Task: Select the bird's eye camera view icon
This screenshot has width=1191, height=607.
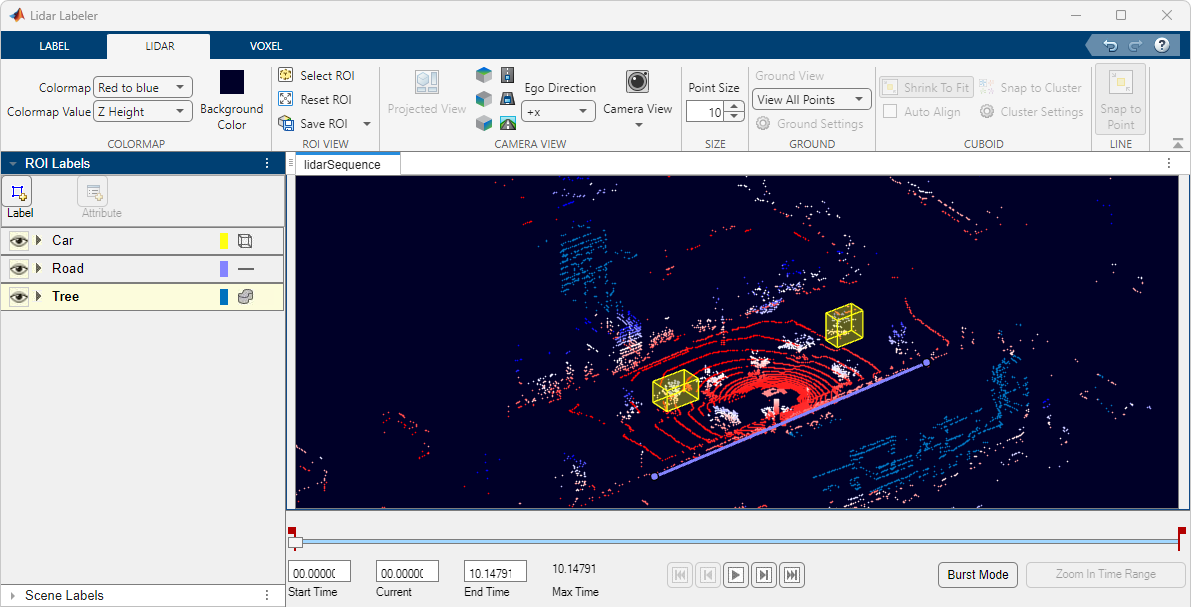Action: [x=508, y=74]
